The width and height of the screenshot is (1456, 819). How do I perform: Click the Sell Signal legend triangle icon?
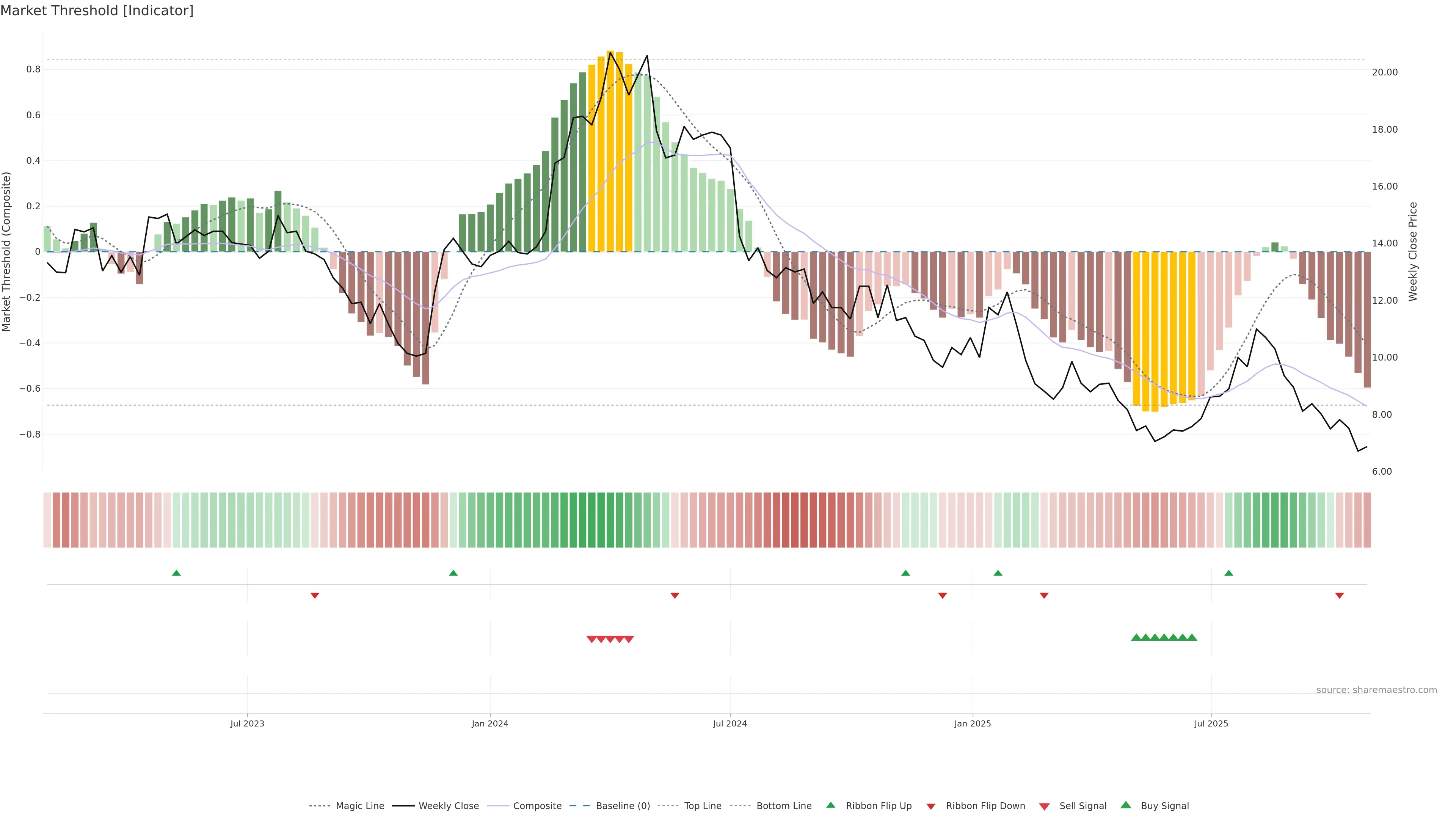[x=1044, y=806]
